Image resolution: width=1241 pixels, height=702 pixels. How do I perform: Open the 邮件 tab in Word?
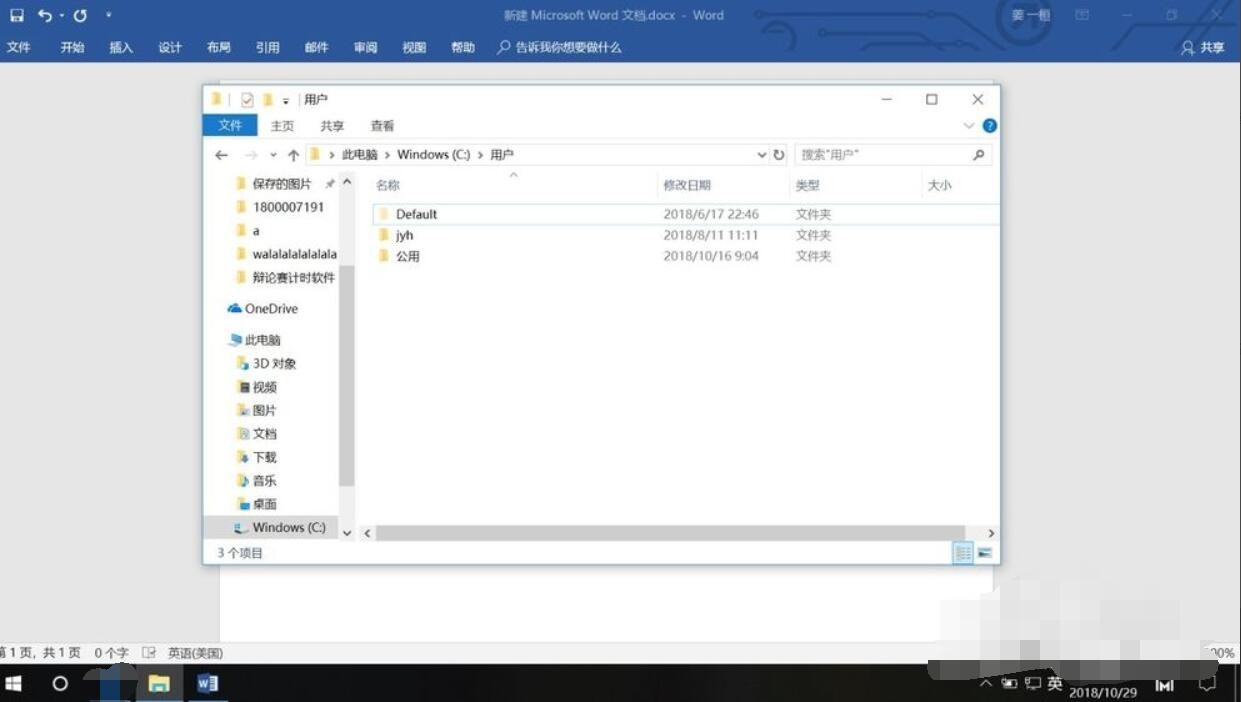point(316,47)
